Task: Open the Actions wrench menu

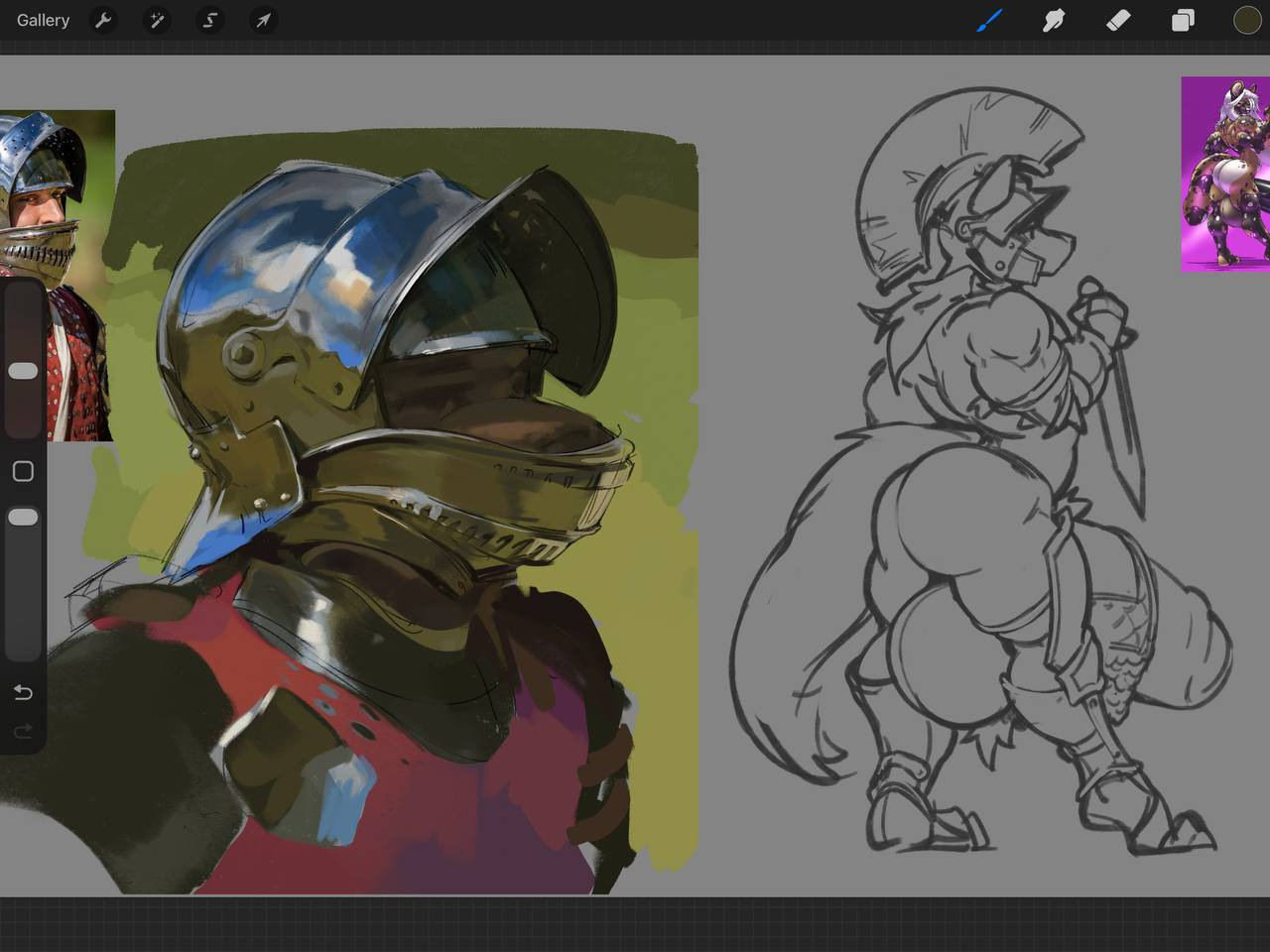Action: (x=103, y=20)
